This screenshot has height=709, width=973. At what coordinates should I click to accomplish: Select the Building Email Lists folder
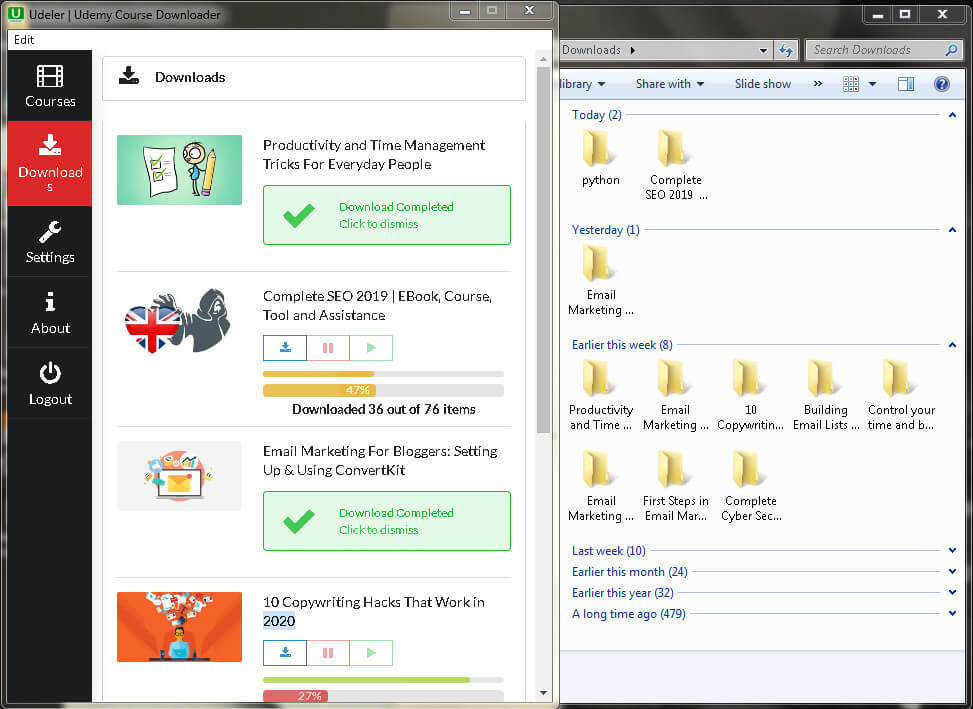click(x=825, y=395)
